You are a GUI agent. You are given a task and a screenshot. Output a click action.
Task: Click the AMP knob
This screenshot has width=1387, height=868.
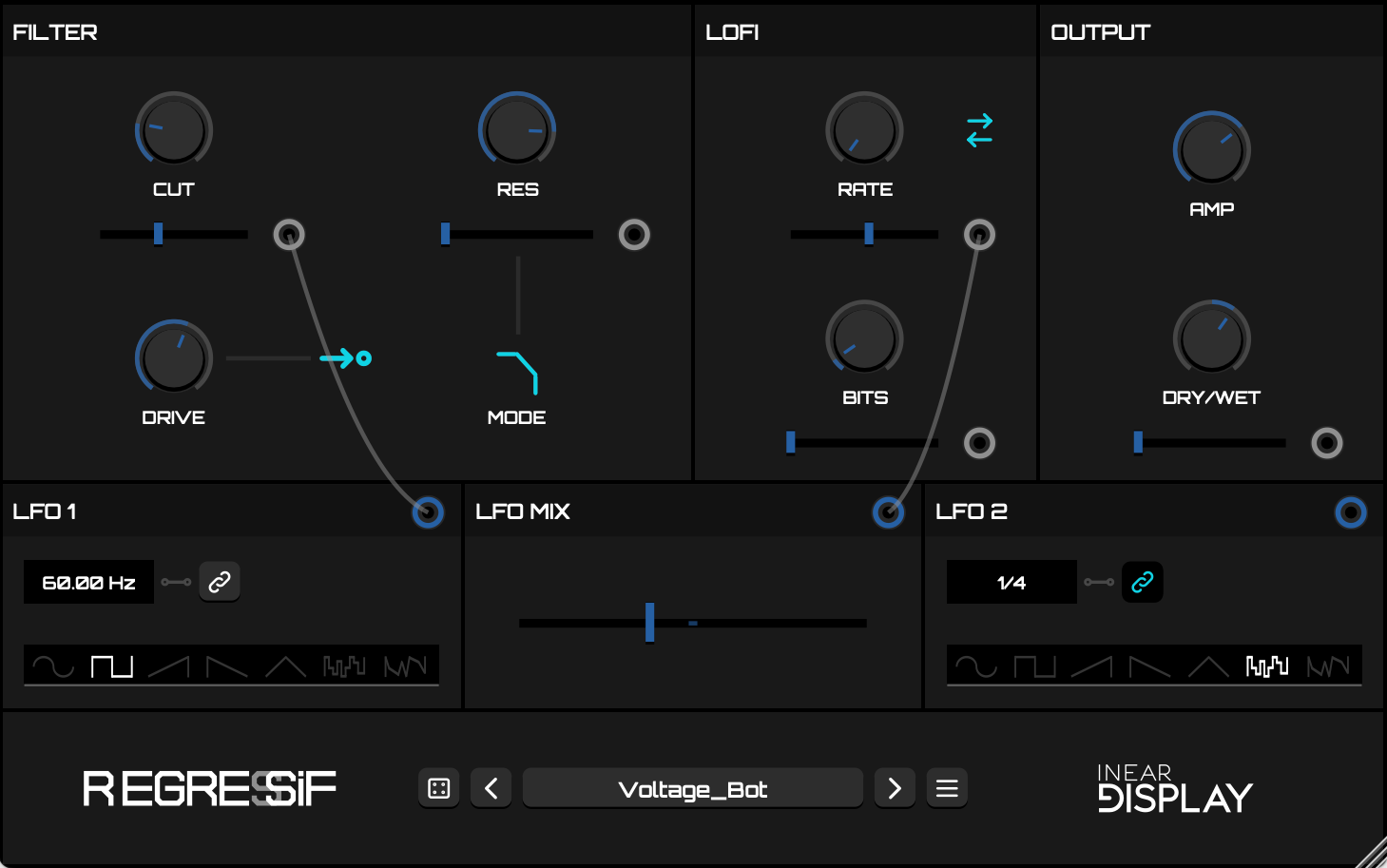[x=1212, y=149]
